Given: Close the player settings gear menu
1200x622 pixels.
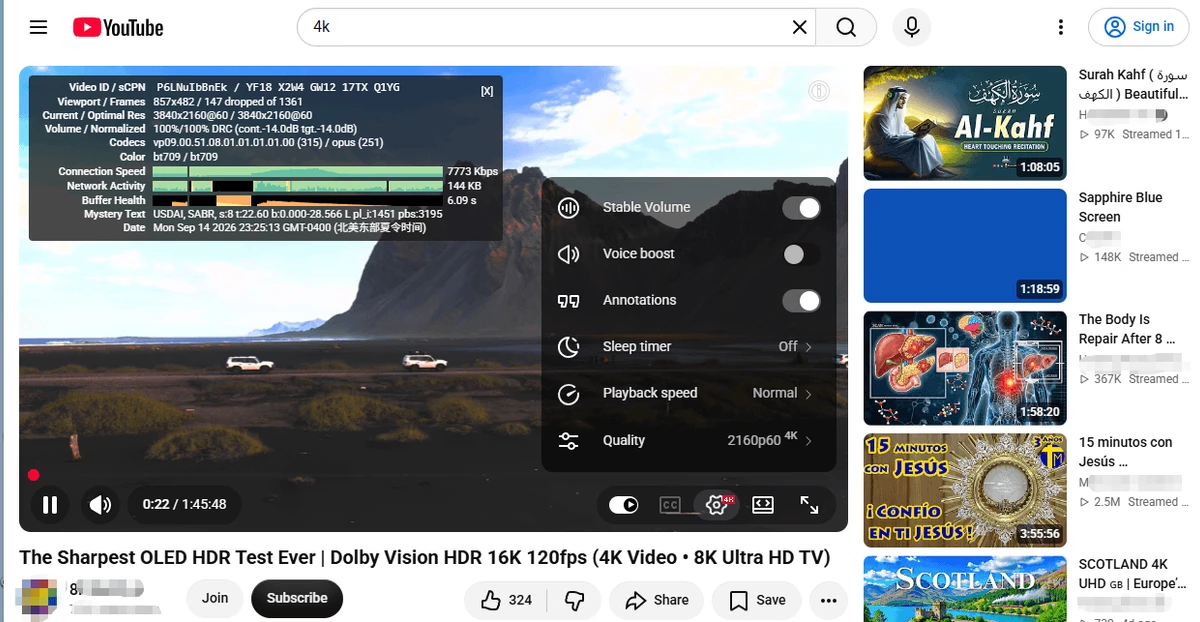Looking at the screenshot, I should click(x=716, y=505).
